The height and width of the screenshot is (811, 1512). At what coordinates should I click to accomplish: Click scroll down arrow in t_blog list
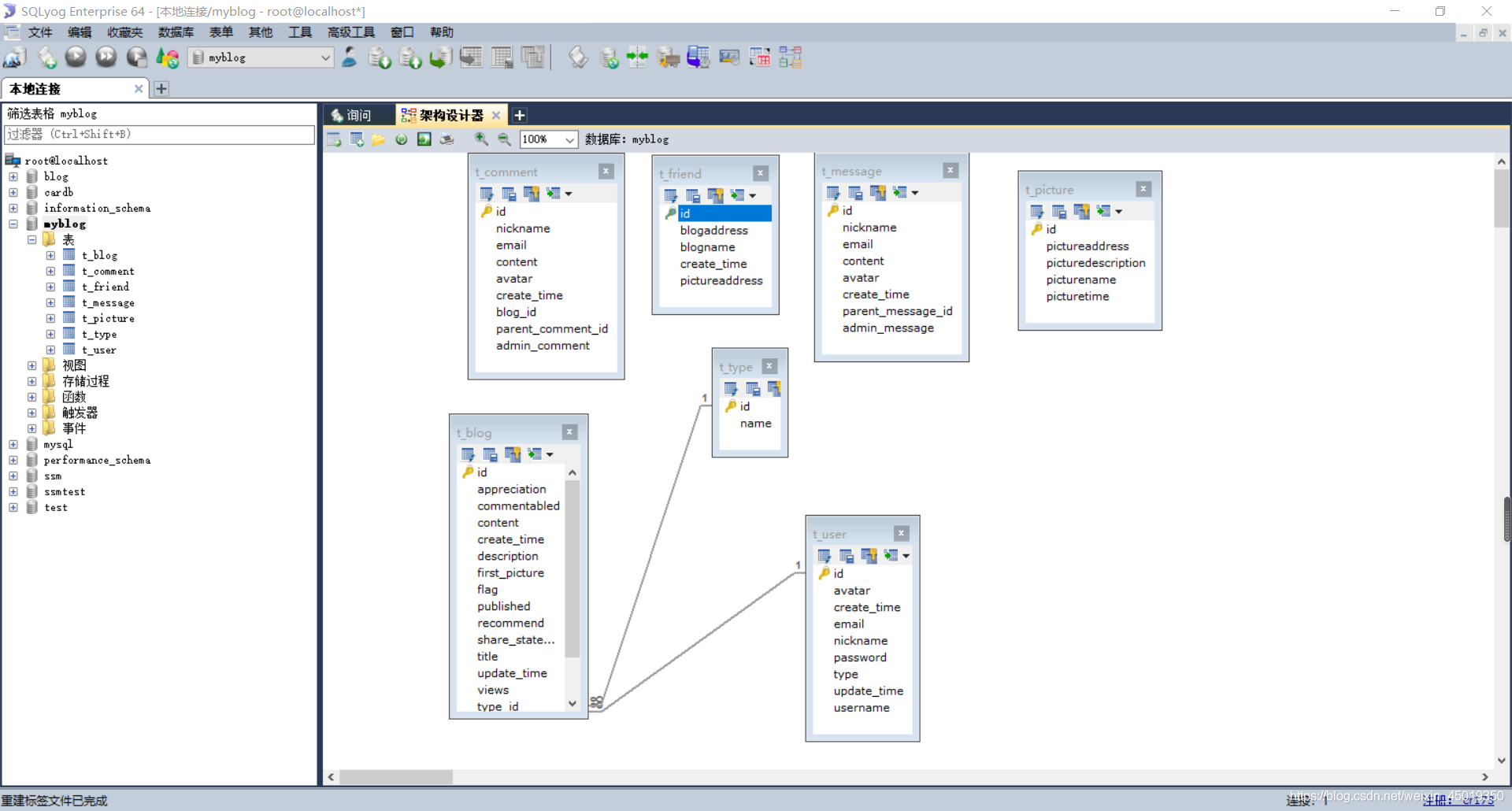[573, 703]
